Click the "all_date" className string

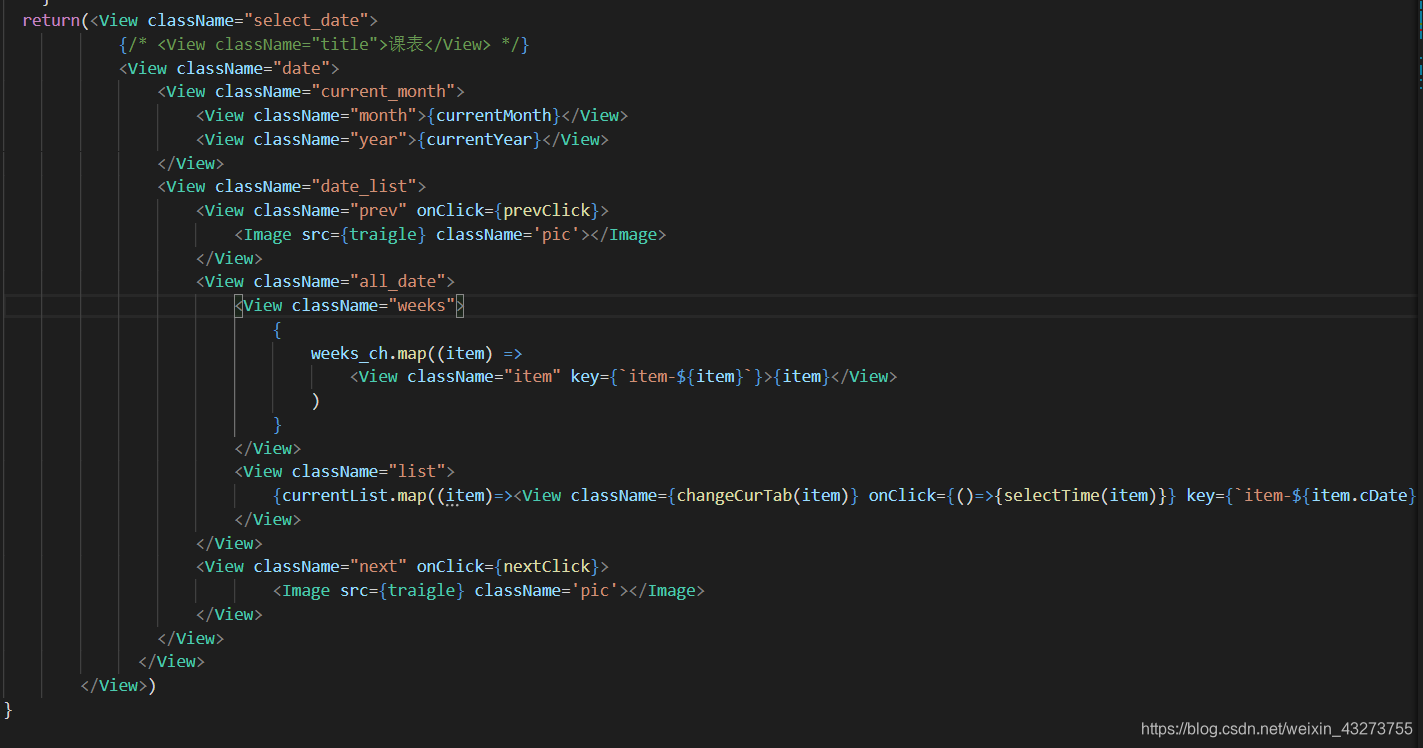click(399, 281)
